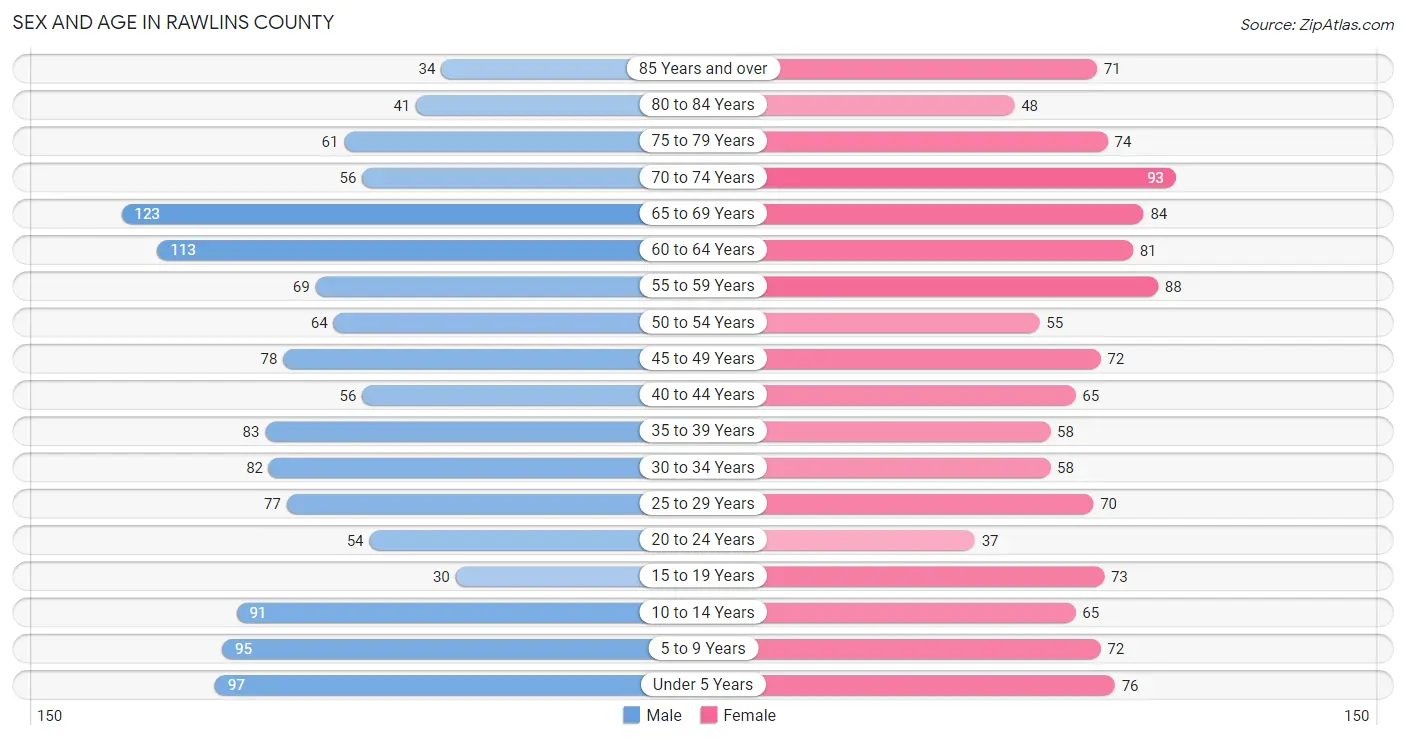
Task: Click the Sex and Age in Rawlins County title
Action: click(173, 22)
